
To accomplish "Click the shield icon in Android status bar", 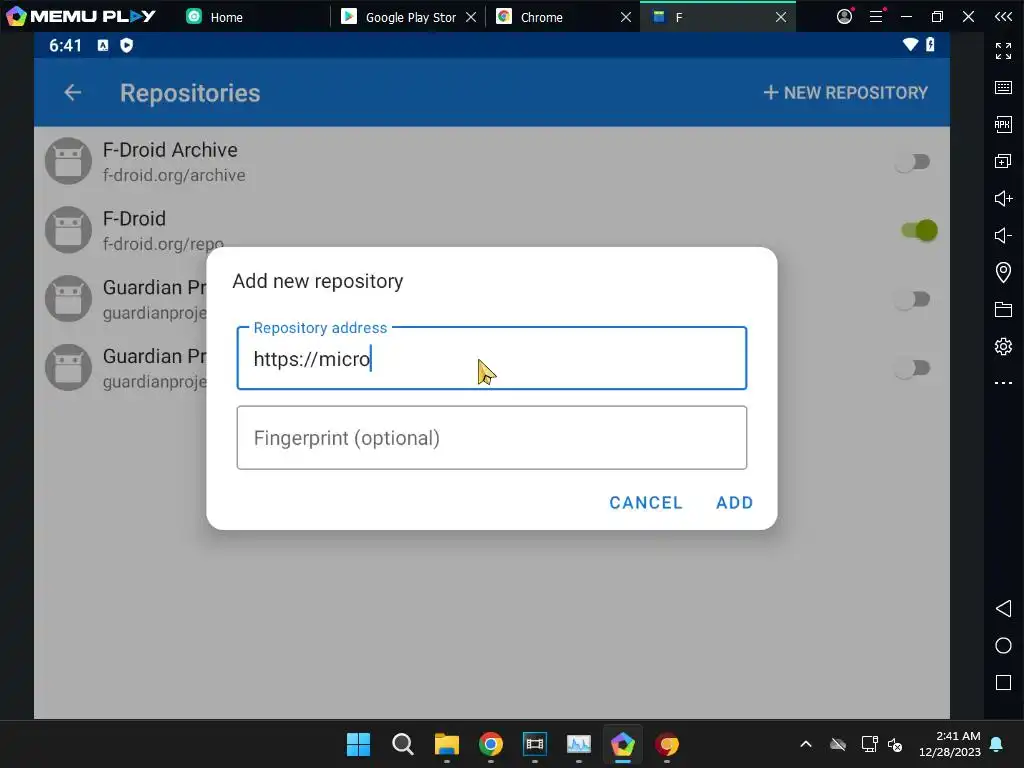I will (x=127, y=45).
